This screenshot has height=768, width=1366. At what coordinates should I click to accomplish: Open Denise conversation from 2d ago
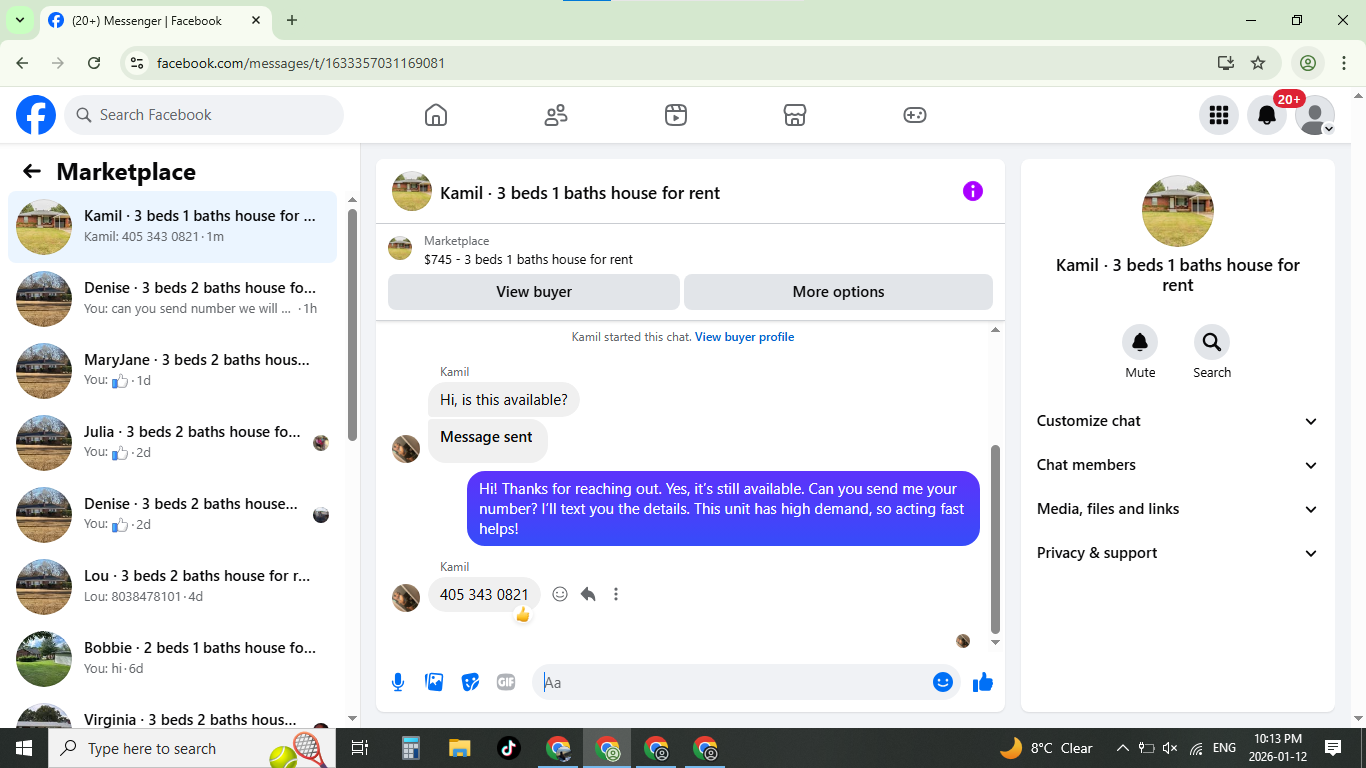click(x=173, y=515)
